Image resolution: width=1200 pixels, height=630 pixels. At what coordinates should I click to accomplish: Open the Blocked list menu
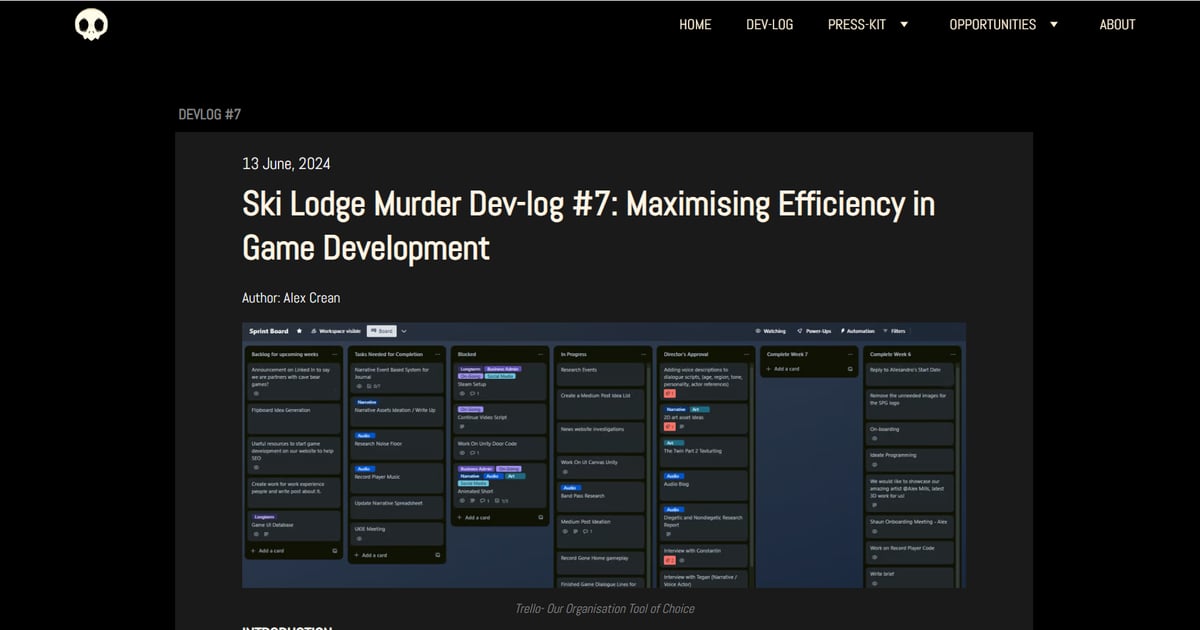point(540,354)
